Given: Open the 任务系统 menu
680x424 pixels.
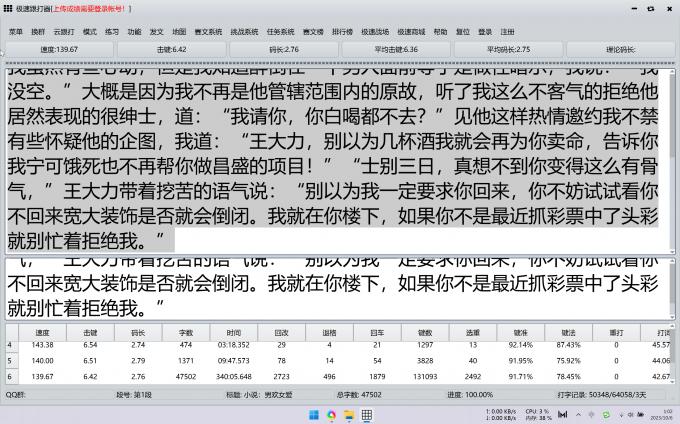Looking at the screenshot, I should click(281, 32).
